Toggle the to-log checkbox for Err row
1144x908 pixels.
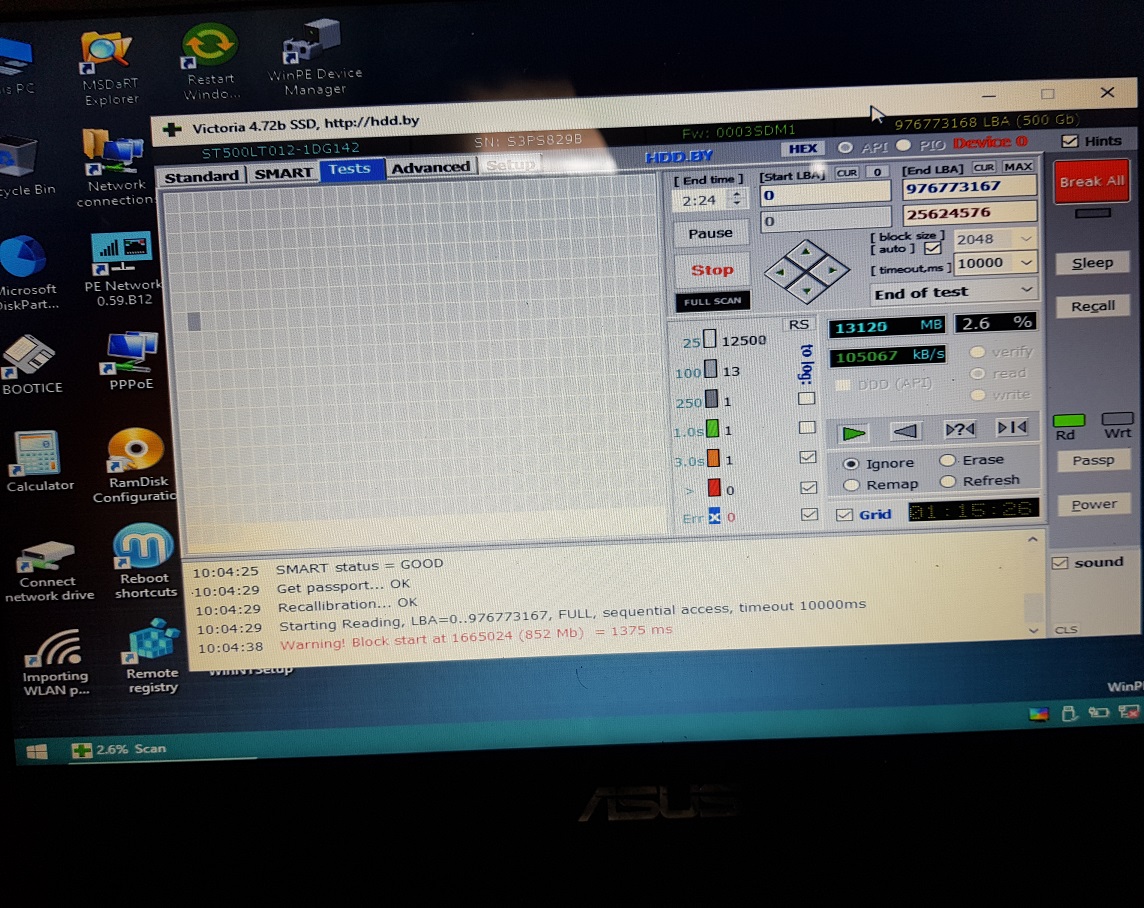(x=808, y=515)
